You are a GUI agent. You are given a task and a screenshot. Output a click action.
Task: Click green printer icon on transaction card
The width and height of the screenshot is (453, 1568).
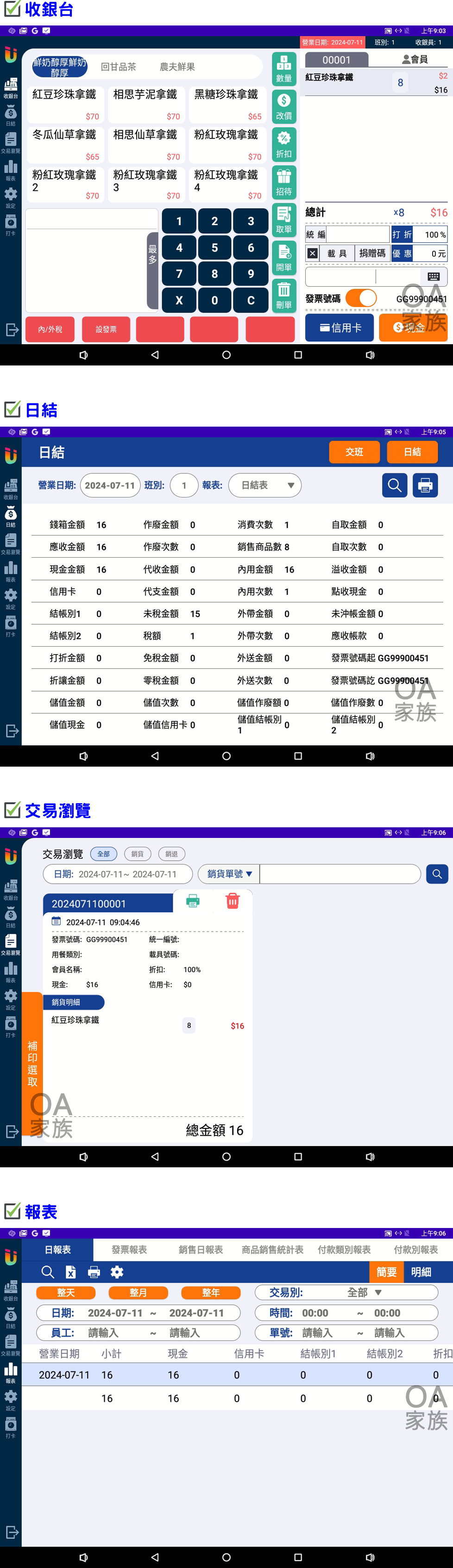[193, 901]
